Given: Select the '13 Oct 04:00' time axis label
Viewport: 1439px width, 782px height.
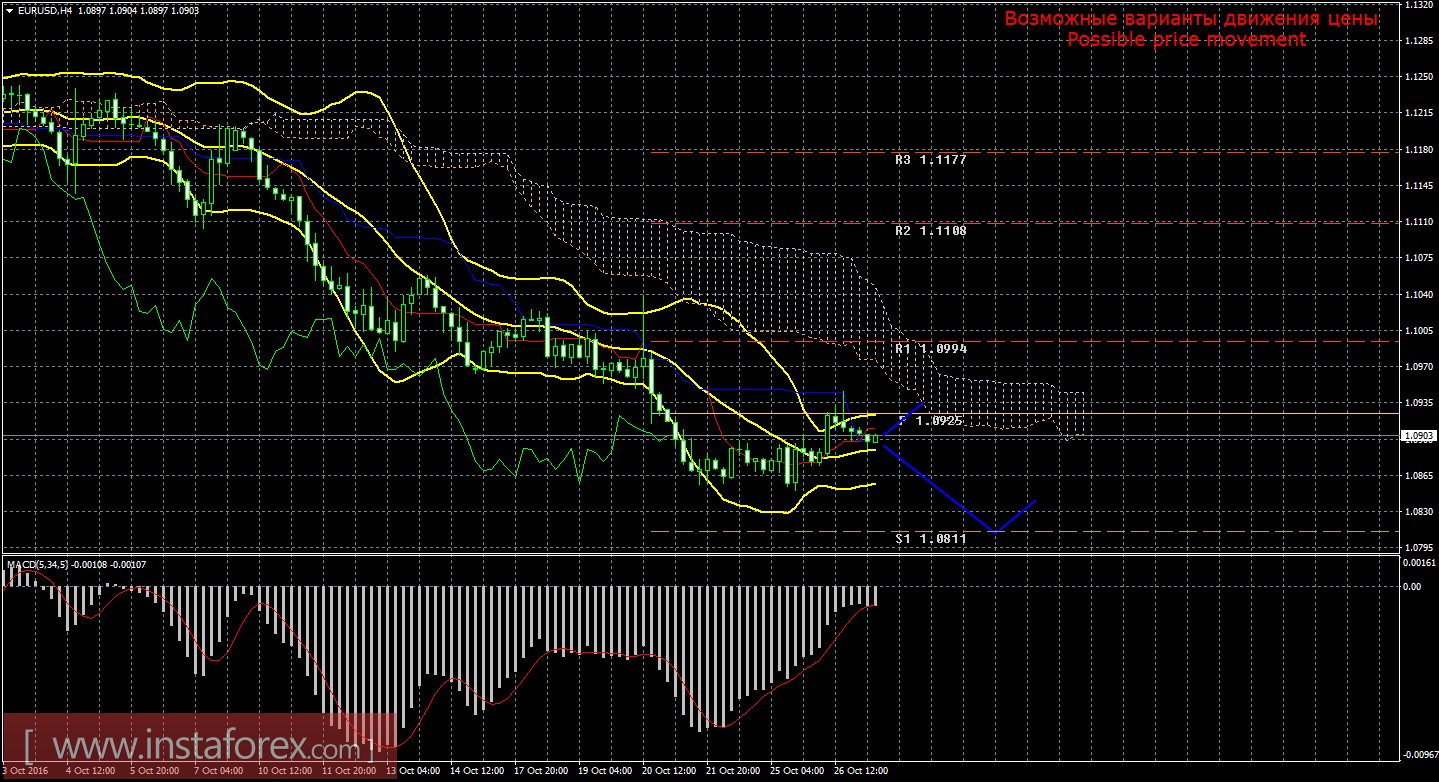Looking at the screenshot, I should click(420, 771).
